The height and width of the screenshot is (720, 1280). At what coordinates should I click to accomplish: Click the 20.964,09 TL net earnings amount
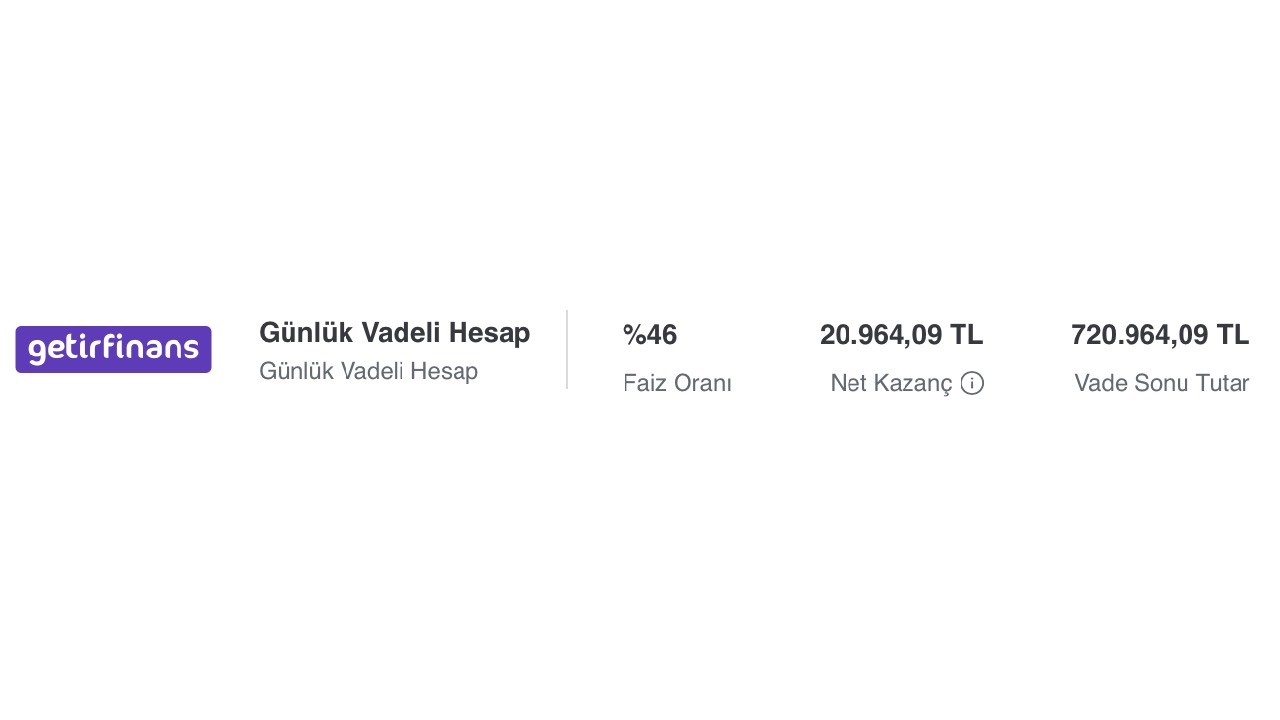901,335
